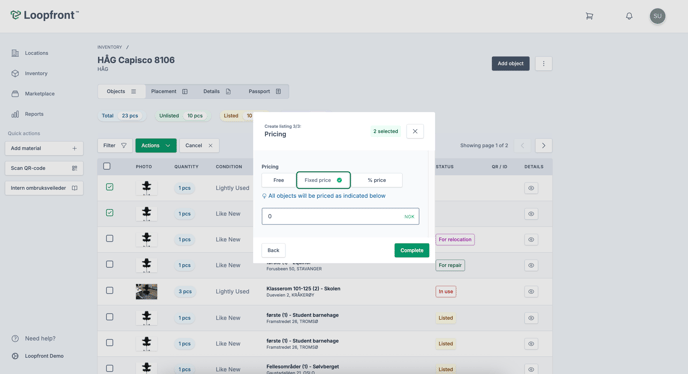Choose the % price option
Viewport: 688px width, 374px height.
coord(376,180)
